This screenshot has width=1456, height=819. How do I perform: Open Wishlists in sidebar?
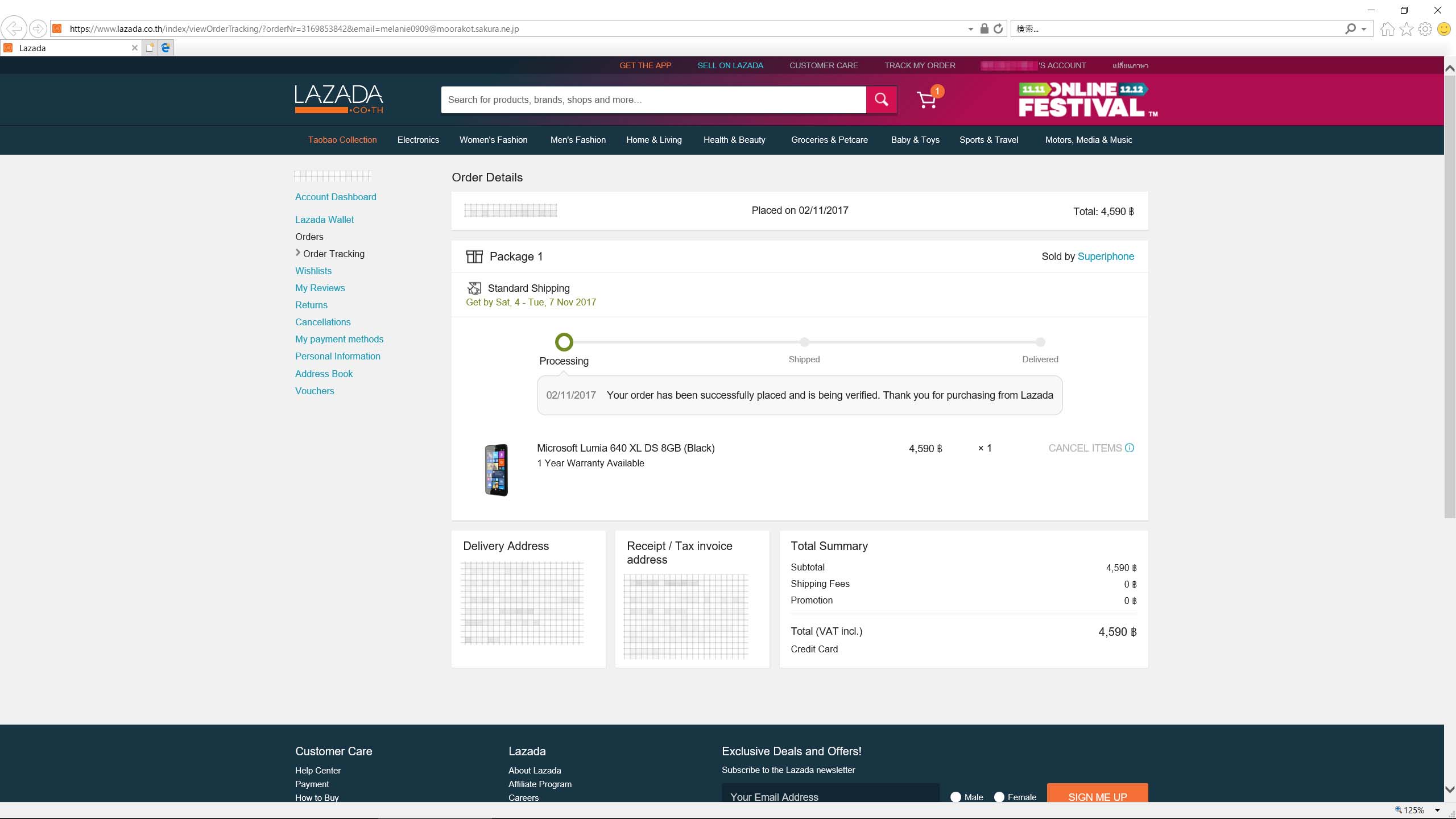click(x=313, y=271)
